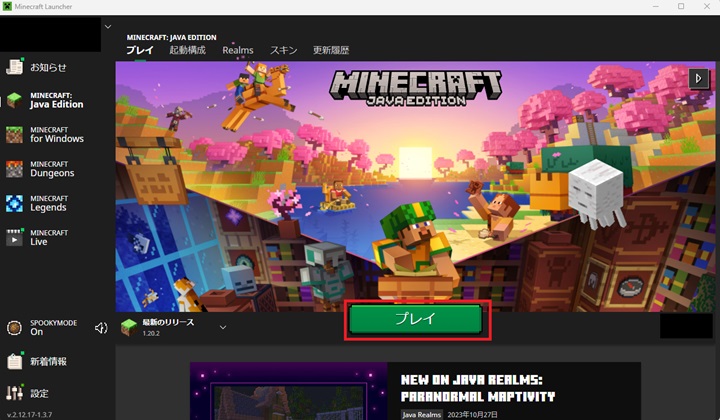Viewport: 720px width, 420px height.
Task: Expand the account dropdown chevron
Action: click(x=108, y=27)
